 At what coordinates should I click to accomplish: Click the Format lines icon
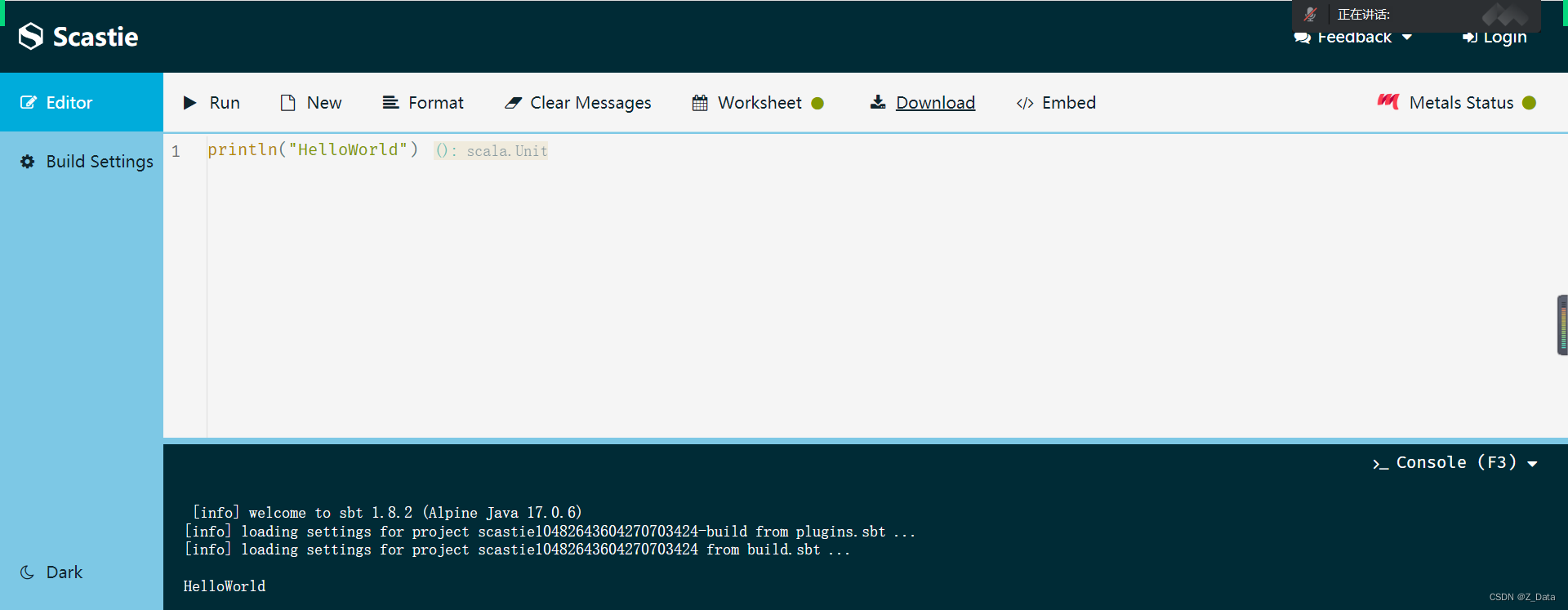390,102
